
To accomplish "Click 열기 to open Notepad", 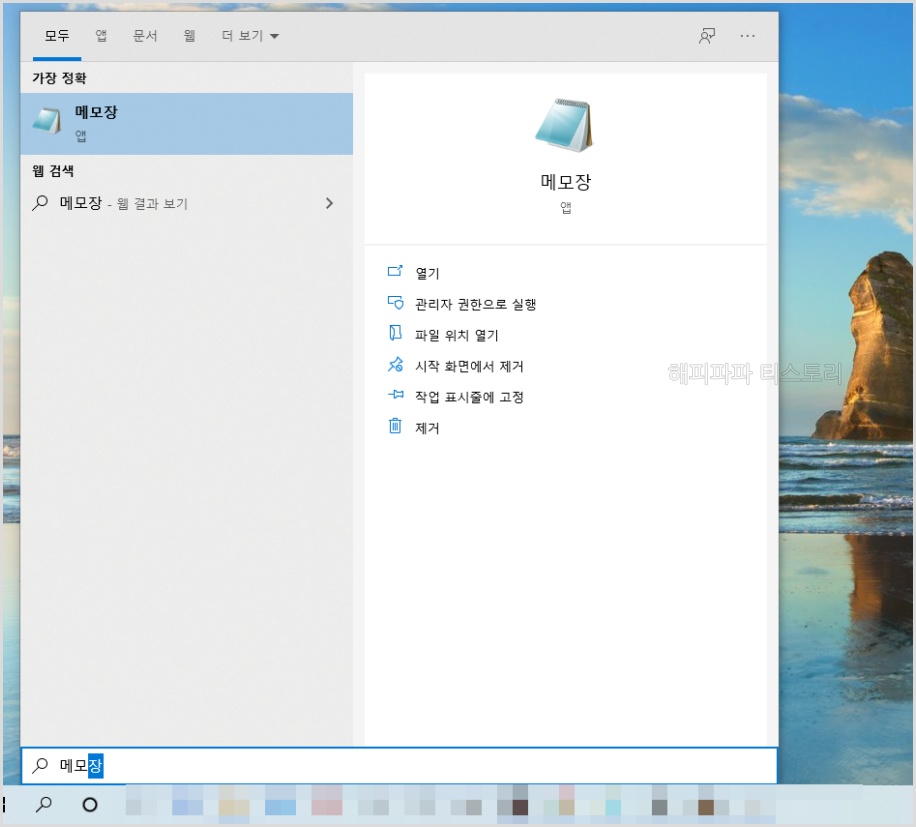I will pos(427,273).
